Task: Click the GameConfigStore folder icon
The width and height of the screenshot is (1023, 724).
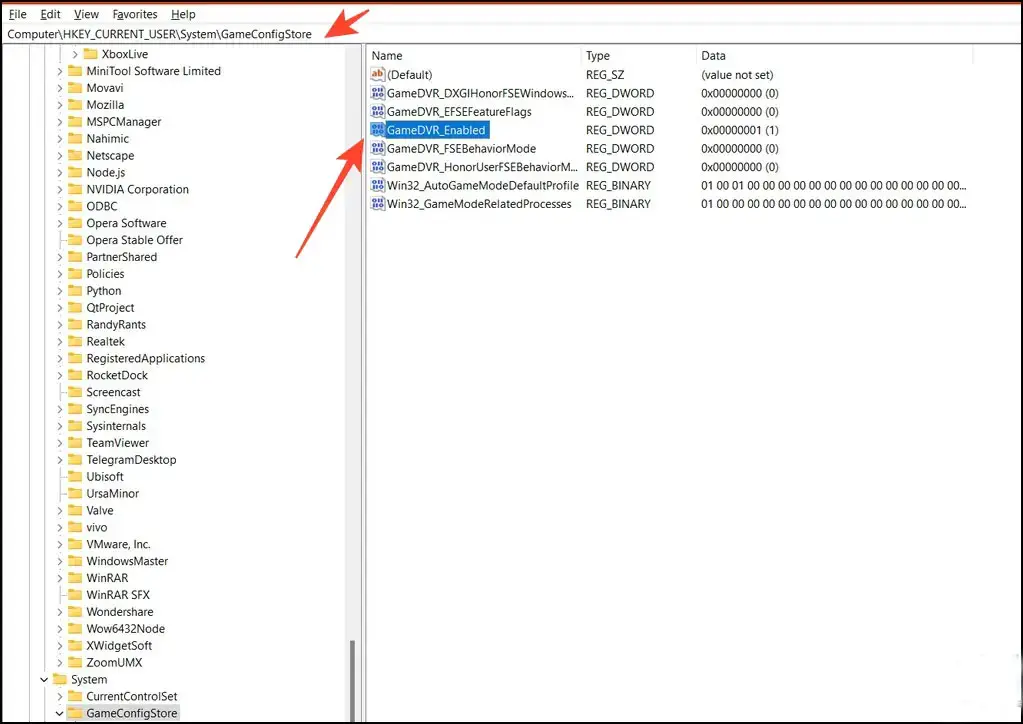Action: [x=76, y=713]
